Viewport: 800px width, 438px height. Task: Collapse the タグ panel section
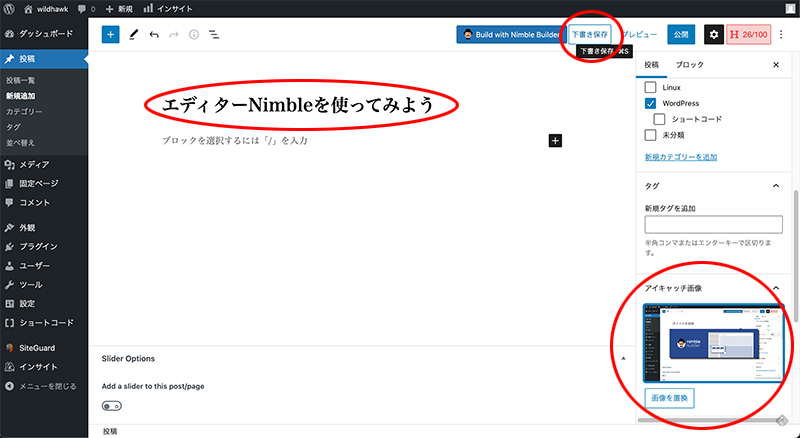(776, 185)
